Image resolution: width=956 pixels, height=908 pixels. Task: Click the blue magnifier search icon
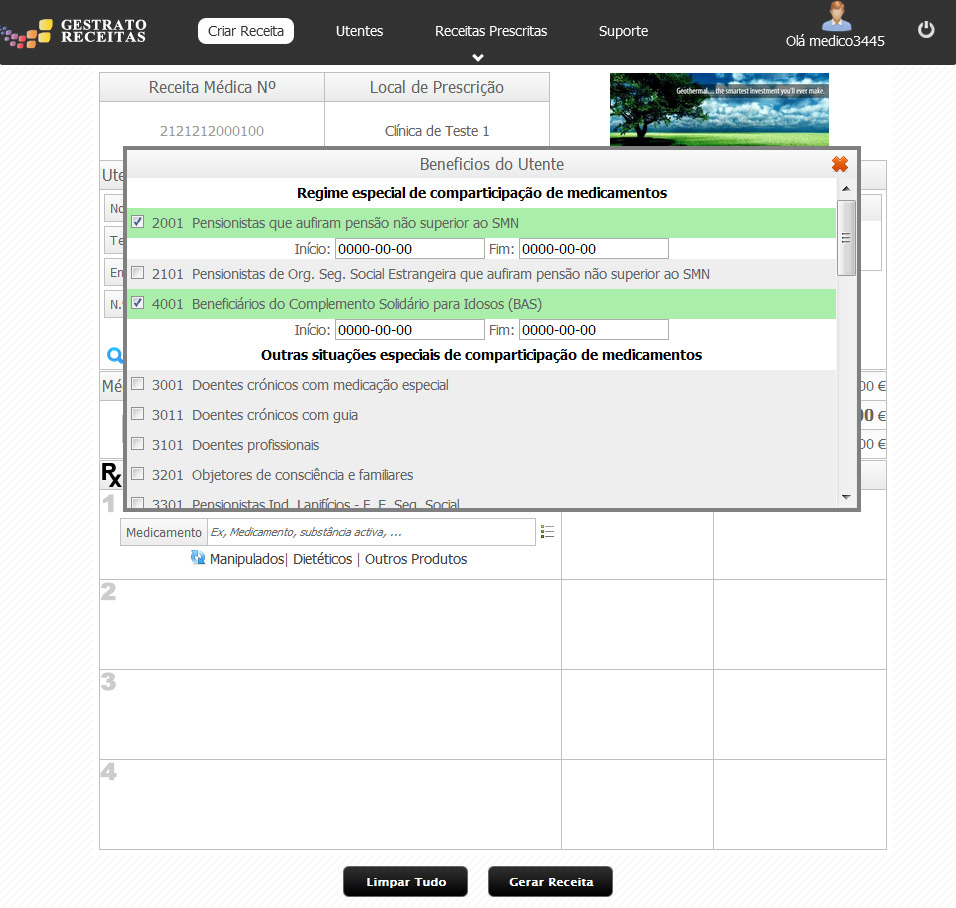(x=115, y=354)
